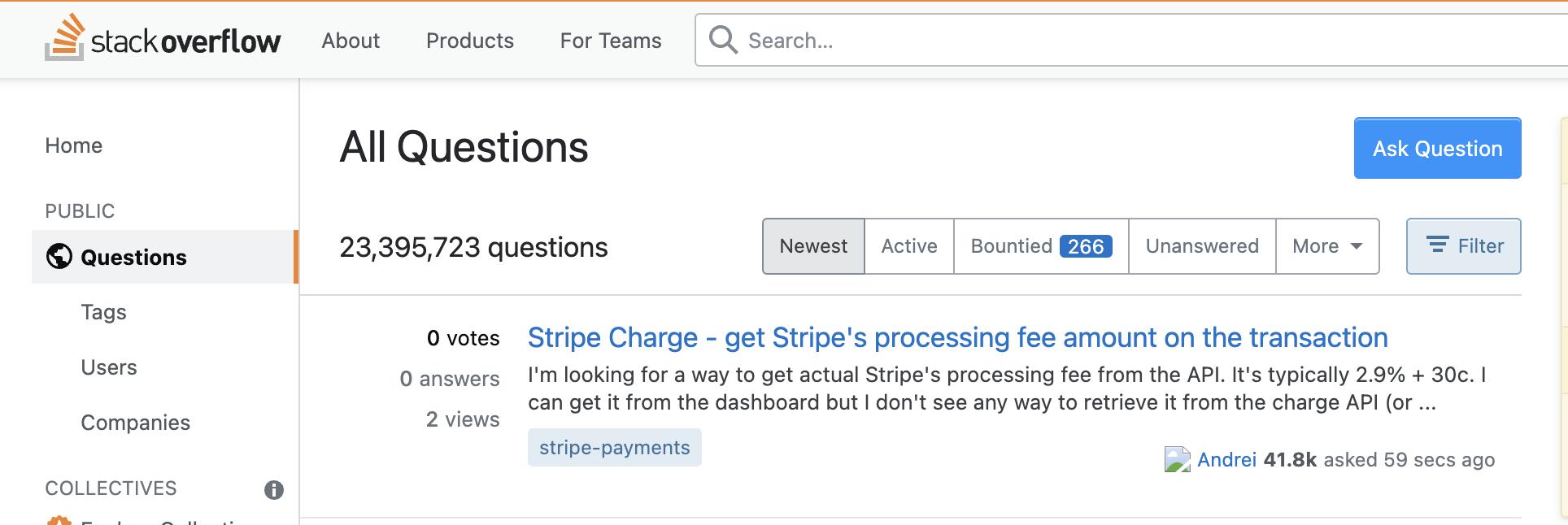1568x525 pixels.
Task: Click the Filter lines icon
Action: tap(1438, 245)
